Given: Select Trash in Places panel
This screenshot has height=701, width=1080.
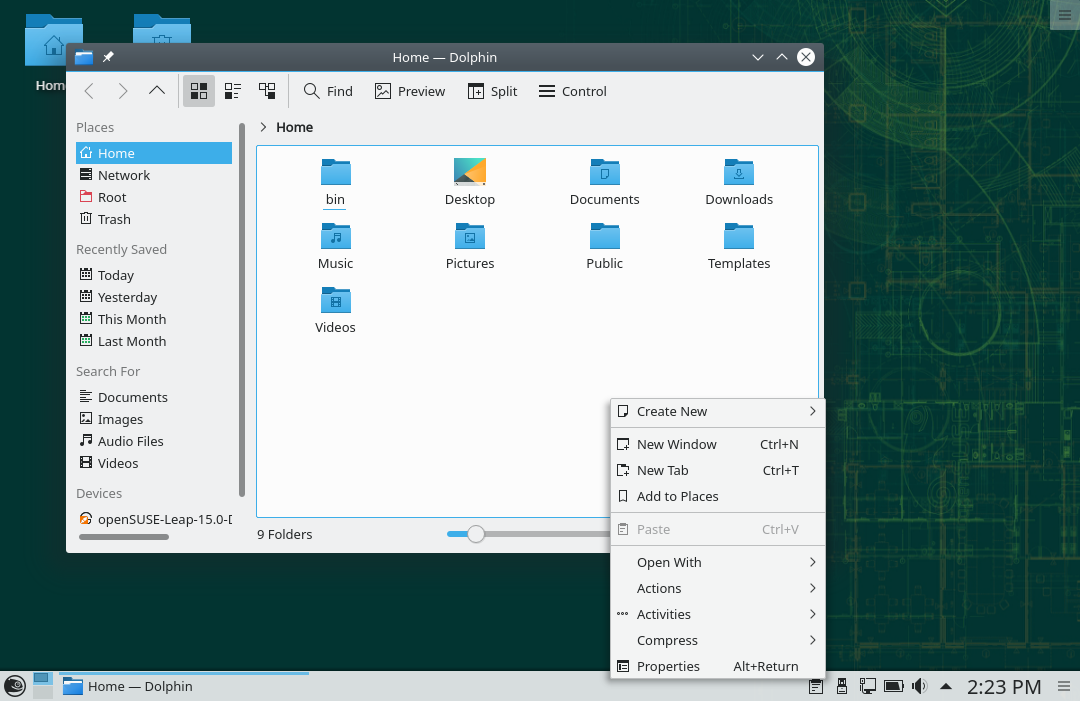Looking at the screenshot, I should (114, 219).
